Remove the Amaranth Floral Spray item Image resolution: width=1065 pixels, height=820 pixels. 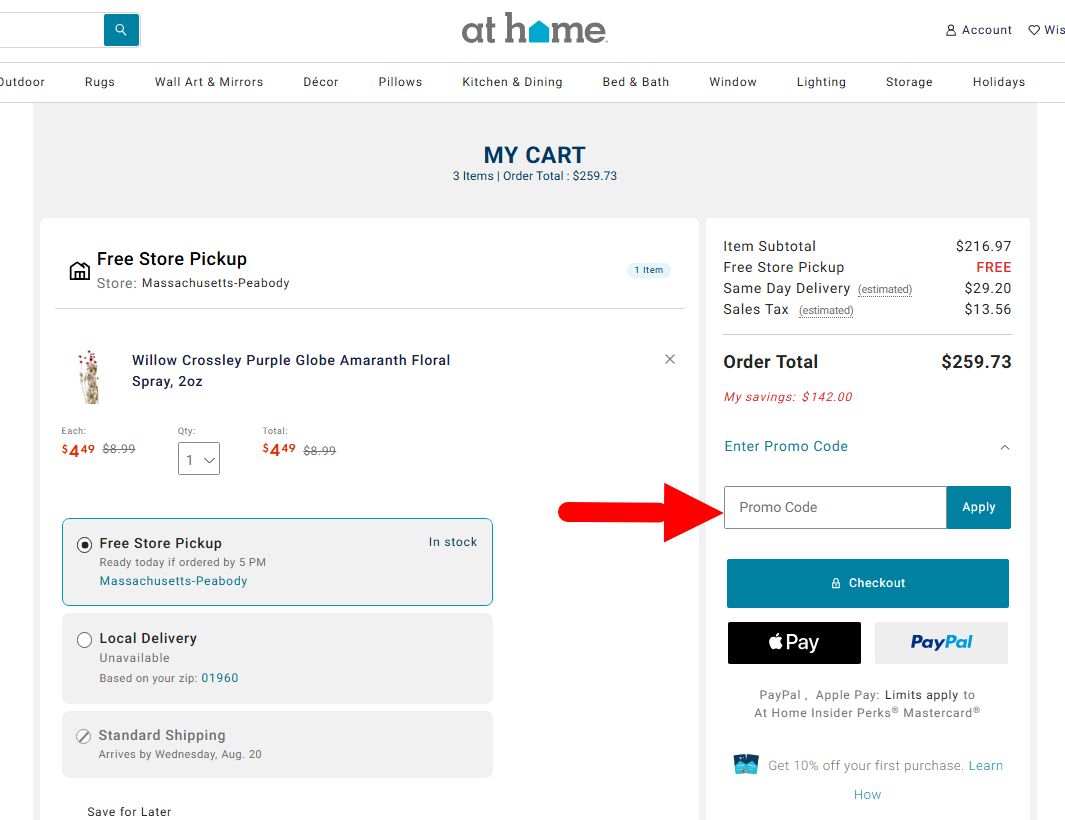[x=670, y=359]
